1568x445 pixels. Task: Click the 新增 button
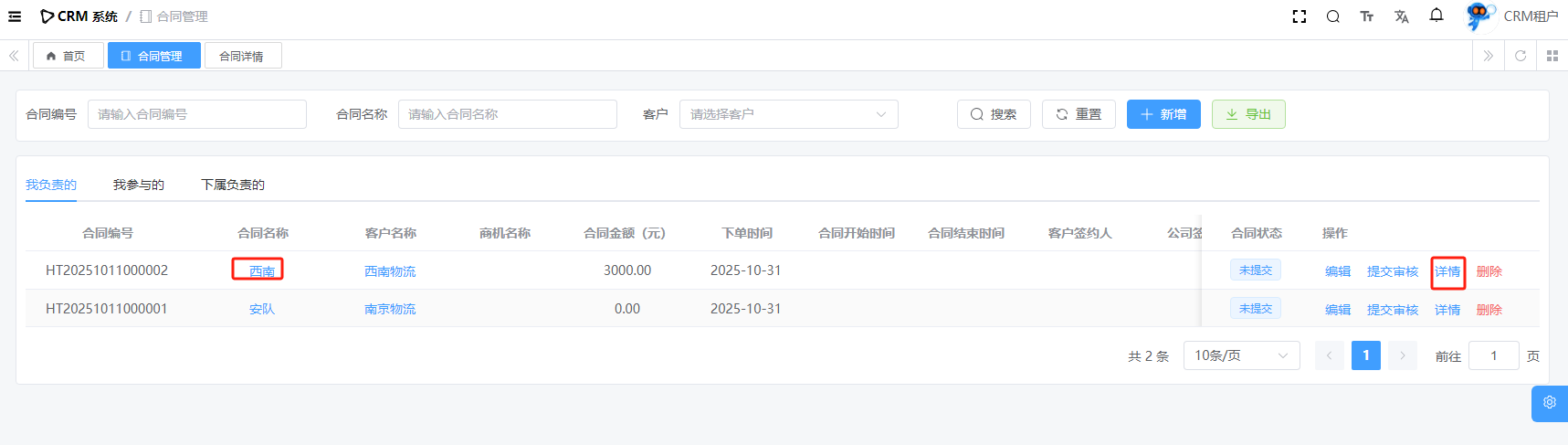(1163, 114)
